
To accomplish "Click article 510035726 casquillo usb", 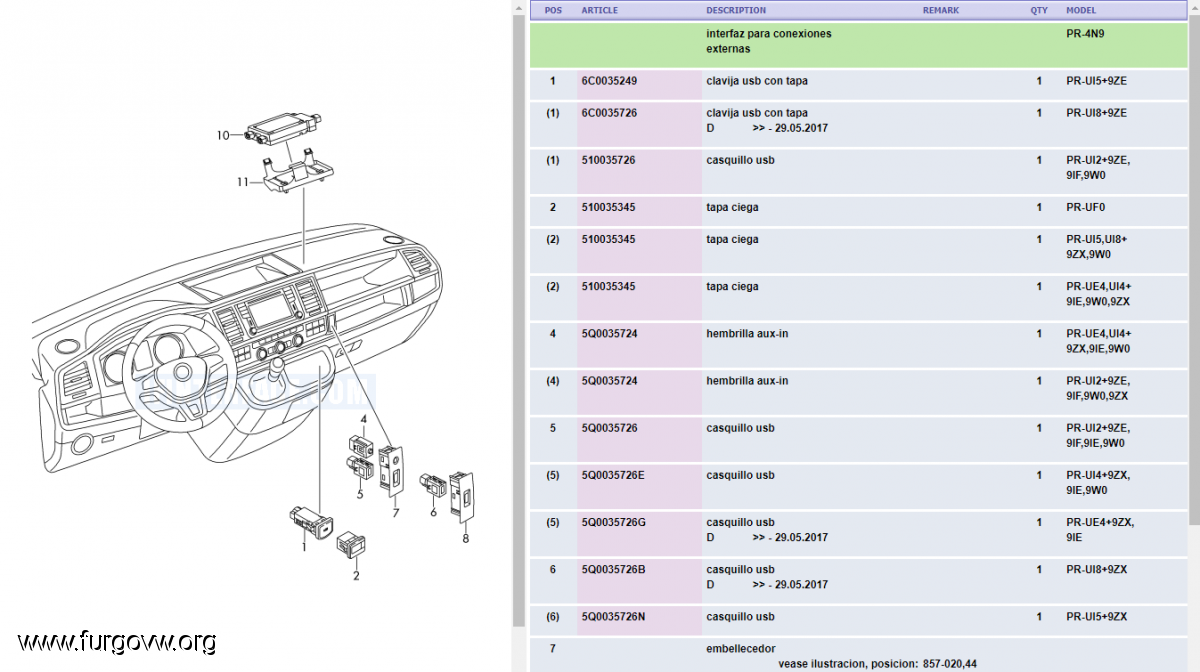I will tap(608, 160).
